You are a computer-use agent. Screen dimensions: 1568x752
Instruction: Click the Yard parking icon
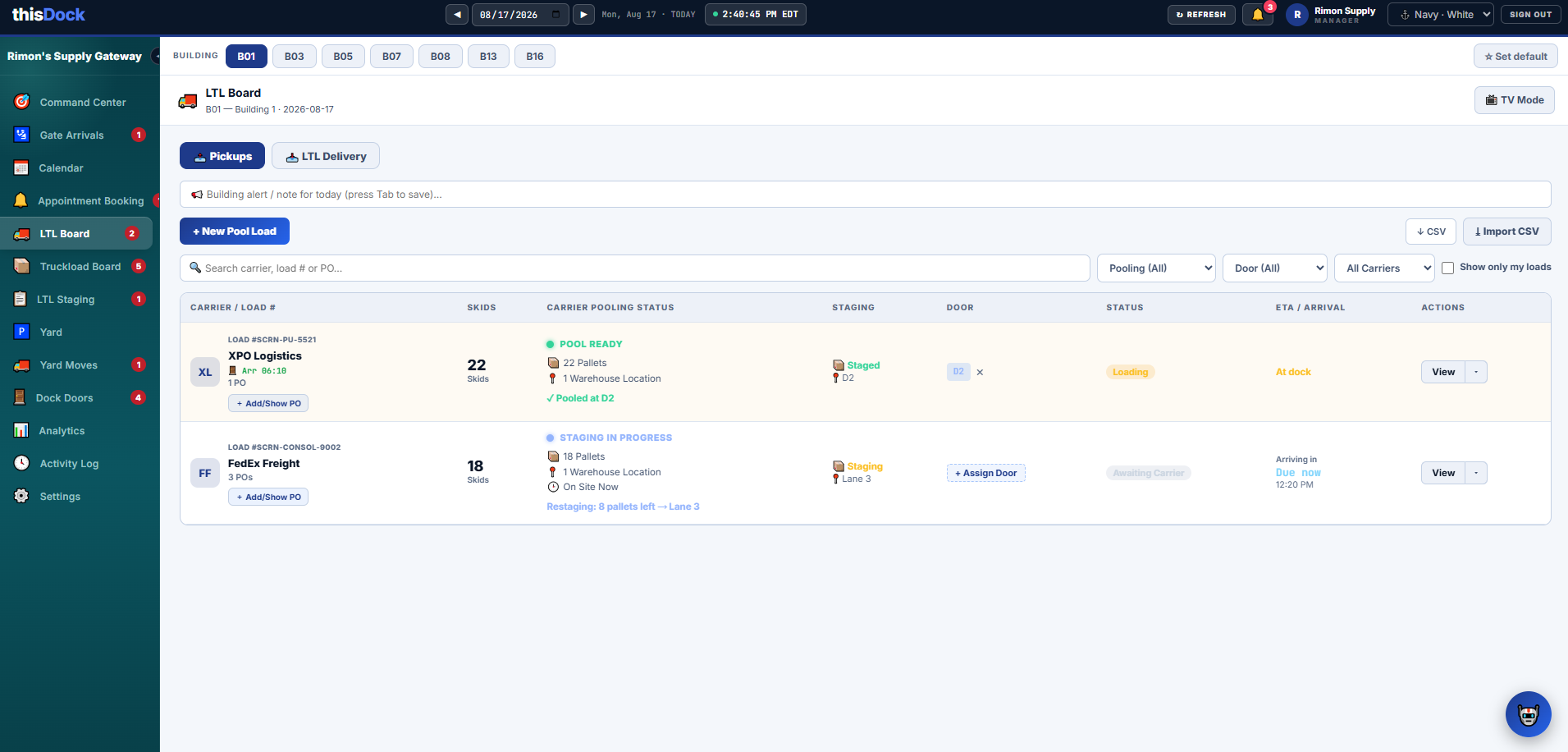pyautogui.click(x=22, y=332)
